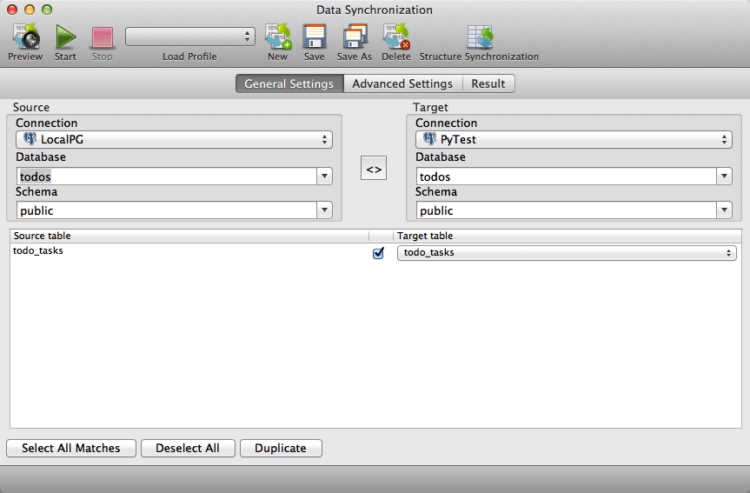Click the Duplicate button
The image size is (750, 493).
point(281,448)
